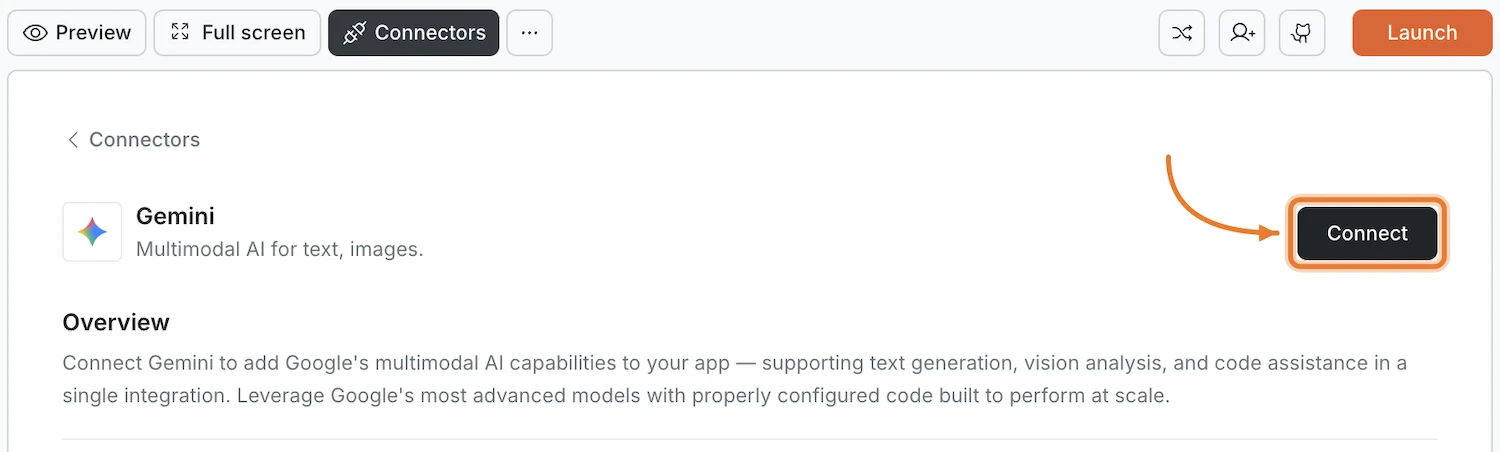Screen dimensions: 1500x452
Task: Select the Preview tab label
Action: (x=93, y=33)
